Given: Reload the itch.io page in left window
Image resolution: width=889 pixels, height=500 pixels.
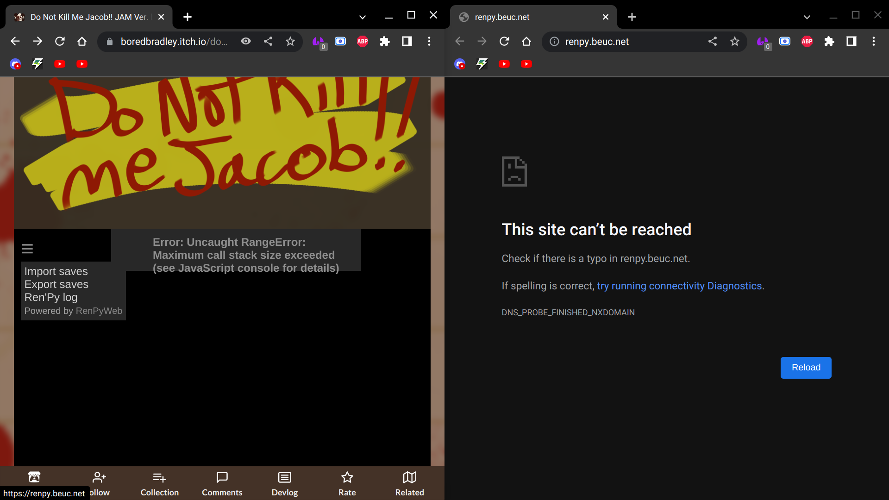Looking at the screenshot, I should pyautogui.click(x=60, y=41).
